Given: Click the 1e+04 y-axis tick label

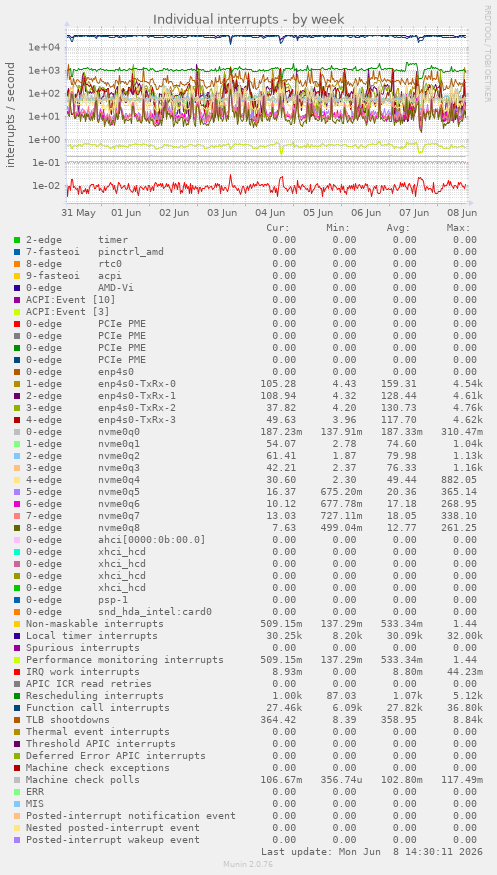Looking at the screenshot, I should (x=44, y=47).
